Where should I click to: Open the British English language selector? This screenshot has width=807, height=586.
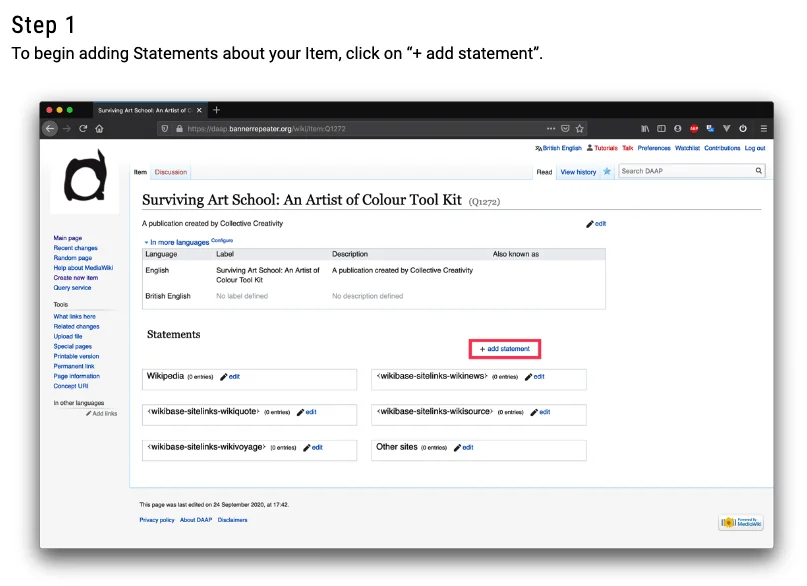(559, 148)
